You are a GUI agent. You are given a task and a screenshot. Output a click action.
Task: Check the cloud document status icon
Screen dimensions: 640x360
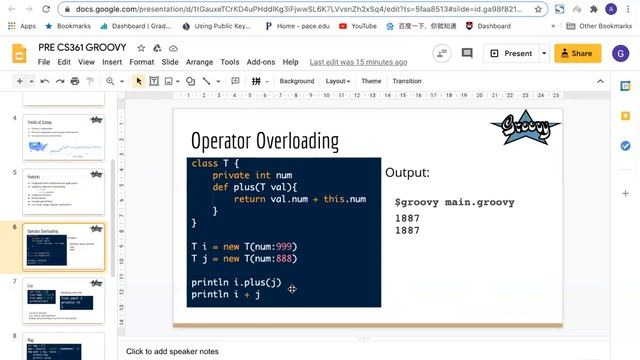click(x=173, y=48)
